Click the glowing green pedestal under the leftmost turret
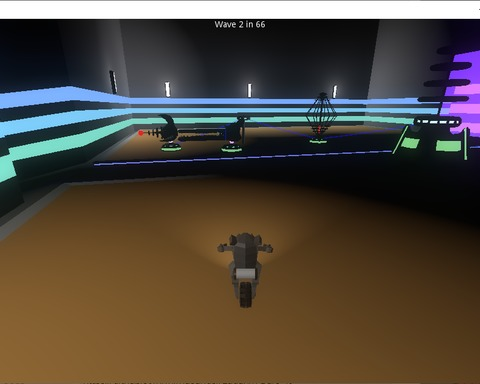The width and height of the screenshot is (480, 384). coord(171,147)
